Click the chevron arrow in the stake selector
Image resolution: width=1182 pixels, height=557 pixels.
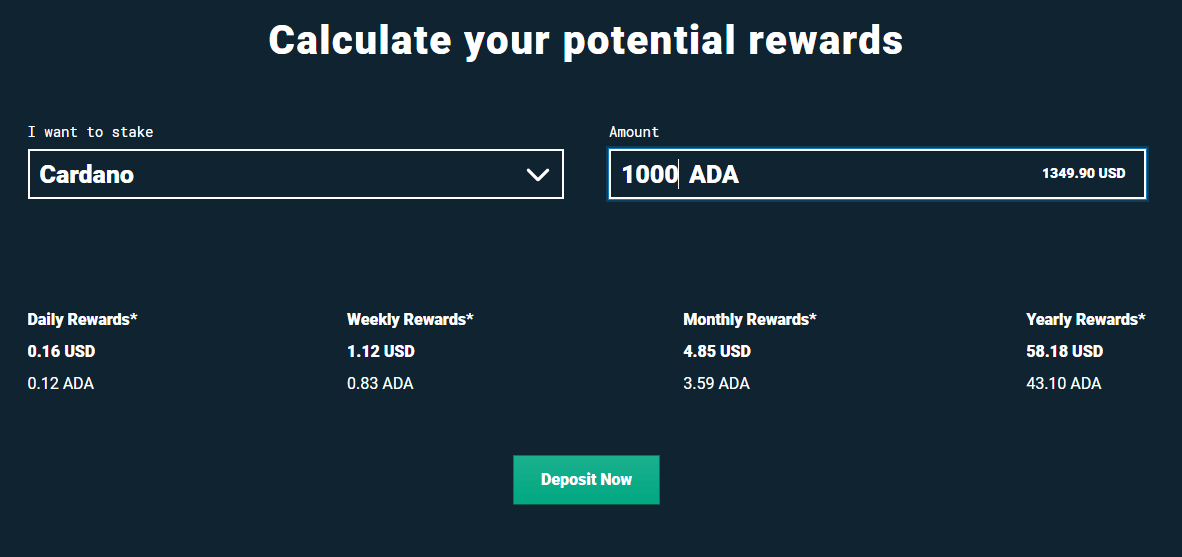(x=538, y=175)
